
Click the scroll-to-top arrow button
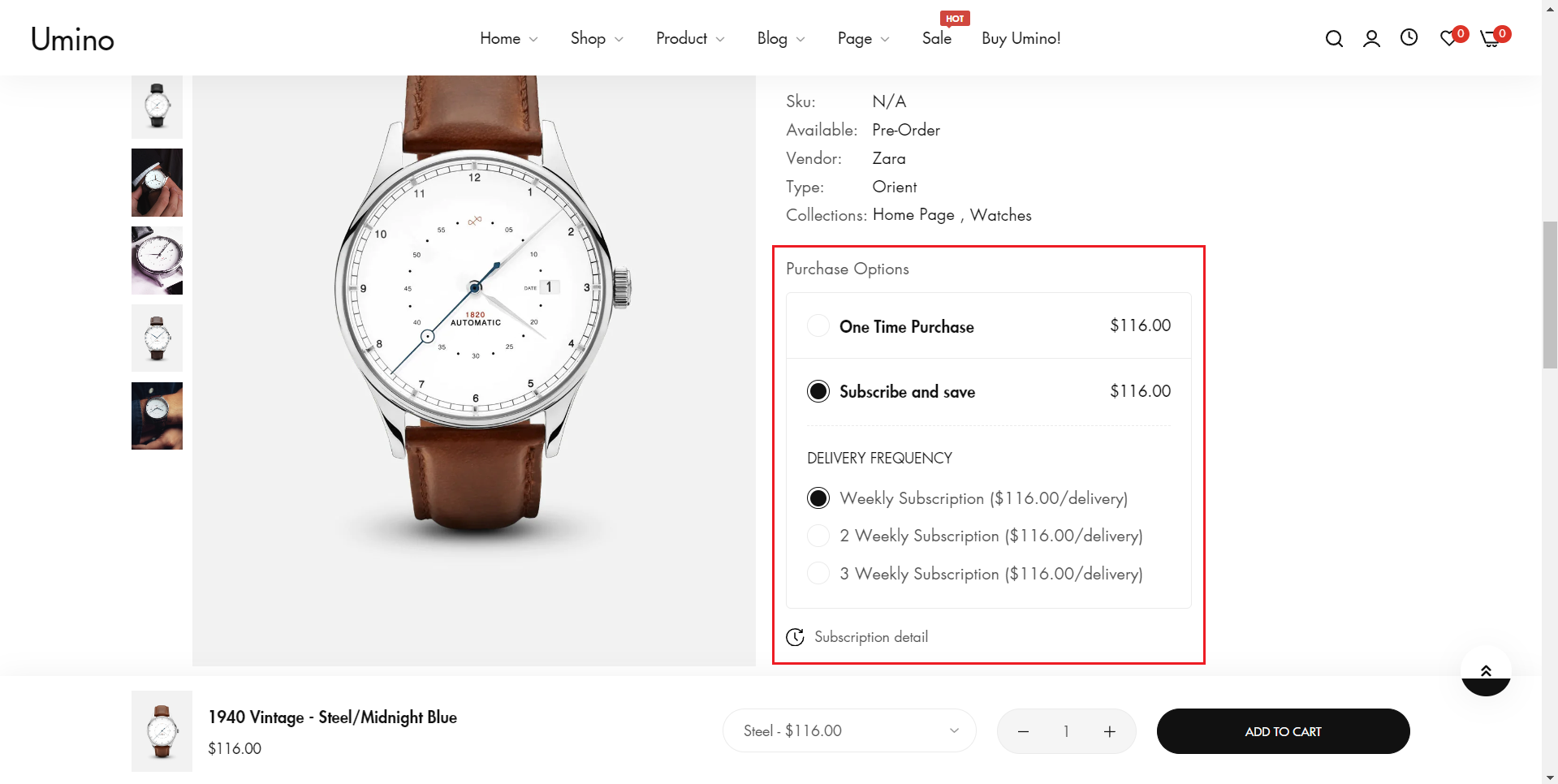1486,671
